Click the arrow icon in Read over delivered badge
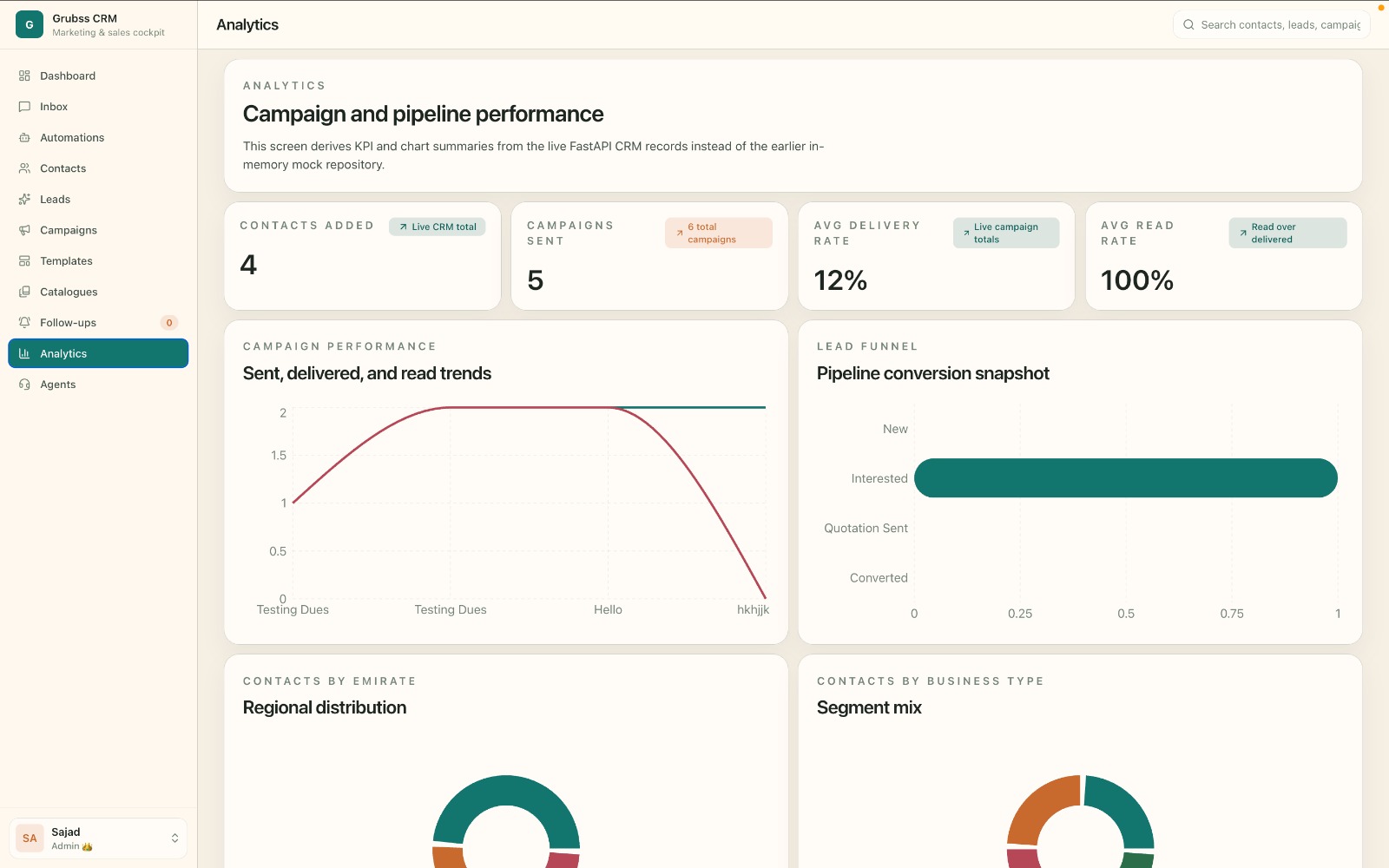The width and height of the screenshot is (1389, 868). point(1243,233)
